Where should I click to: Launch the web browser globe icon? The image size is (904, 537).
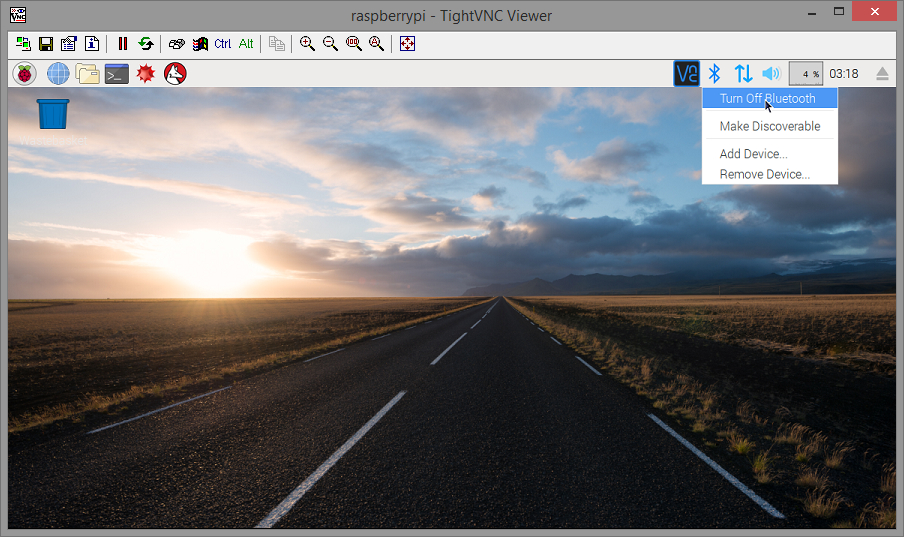tap(58, 74)
